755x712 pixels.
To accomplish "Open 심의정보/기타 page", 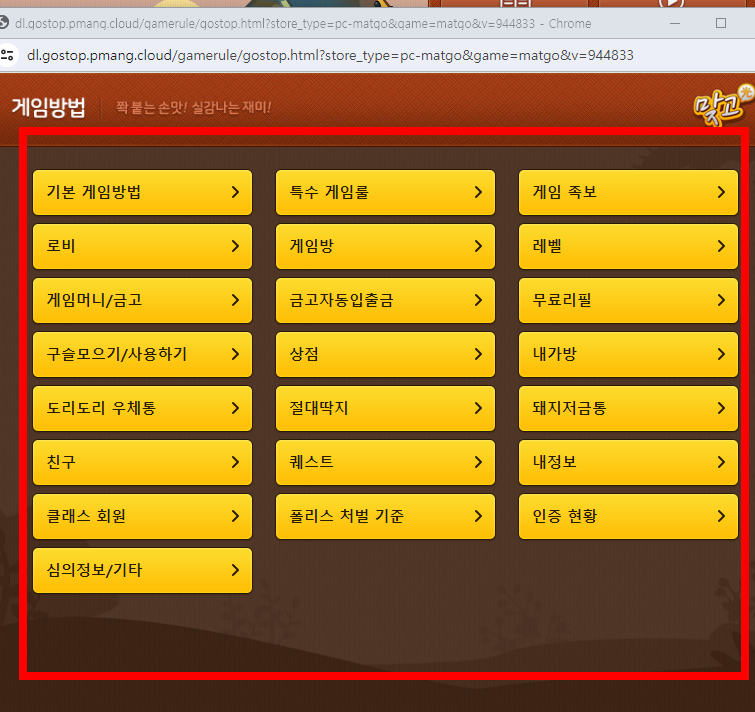I will 142,570.
